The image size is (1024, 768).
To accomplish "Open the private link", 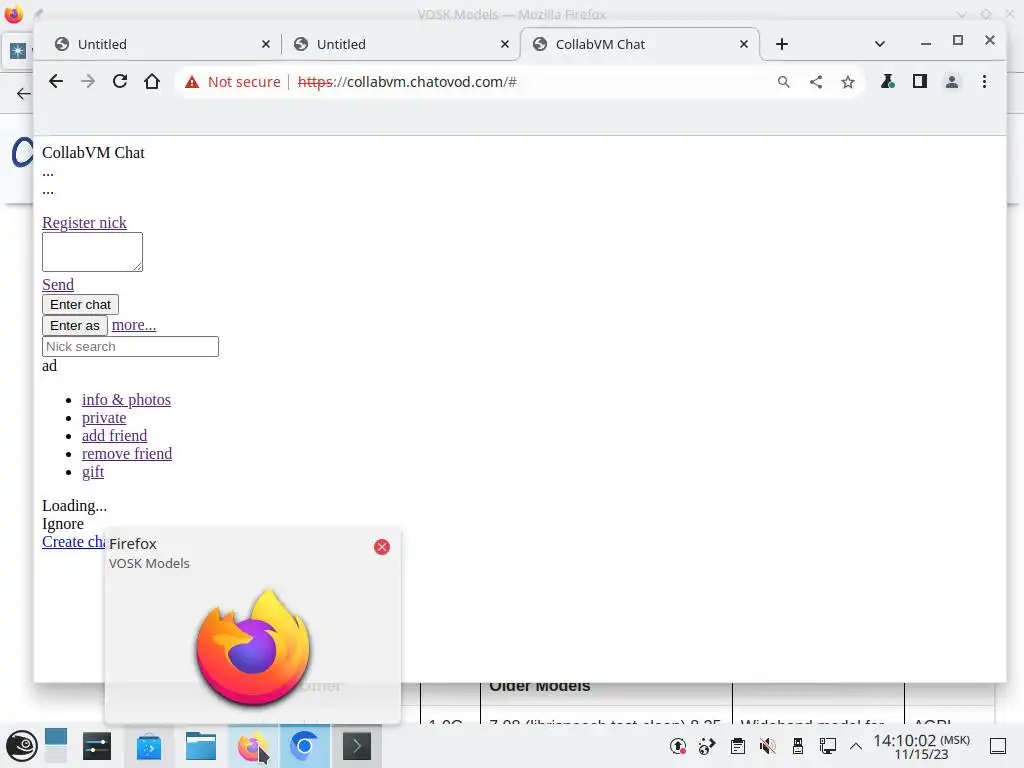I will coord(104,418).
